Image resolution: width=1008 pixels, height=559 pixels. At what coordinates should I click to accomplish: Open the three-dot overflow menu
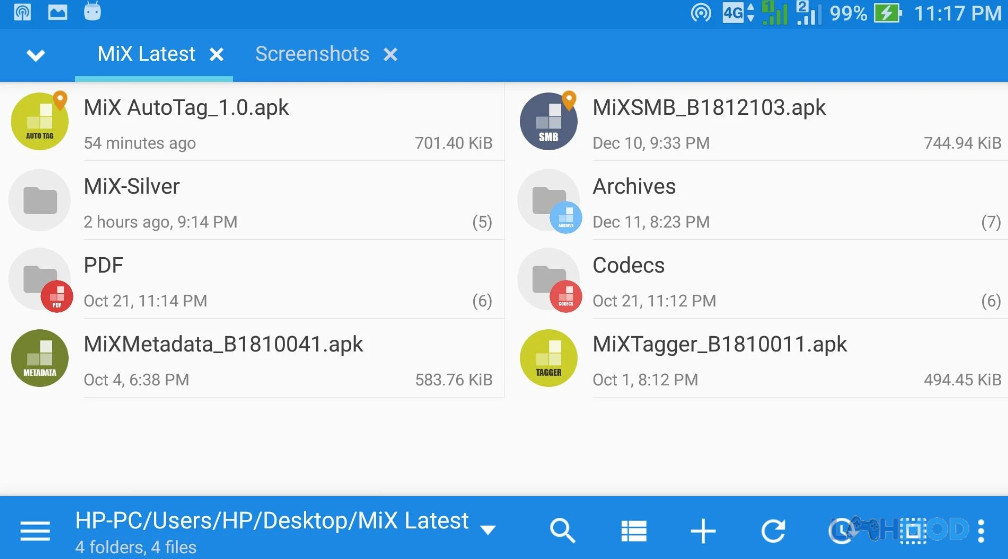[x=981, y=531]
